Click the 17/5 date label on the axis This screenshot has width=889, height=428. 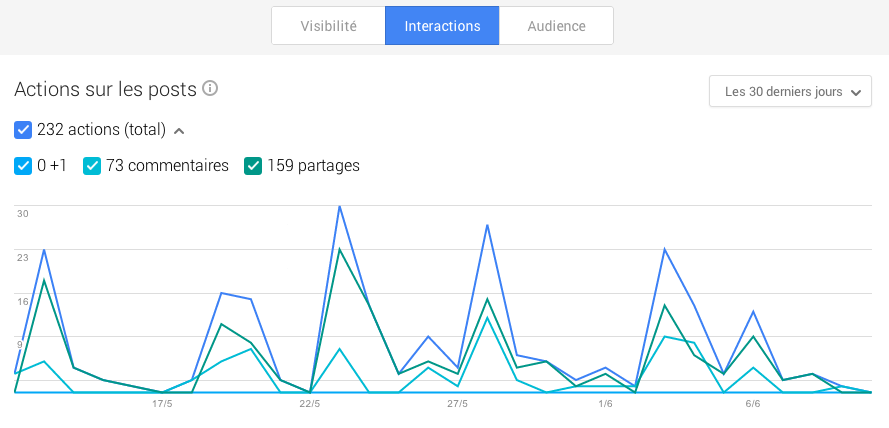click(x=162, y=404)
